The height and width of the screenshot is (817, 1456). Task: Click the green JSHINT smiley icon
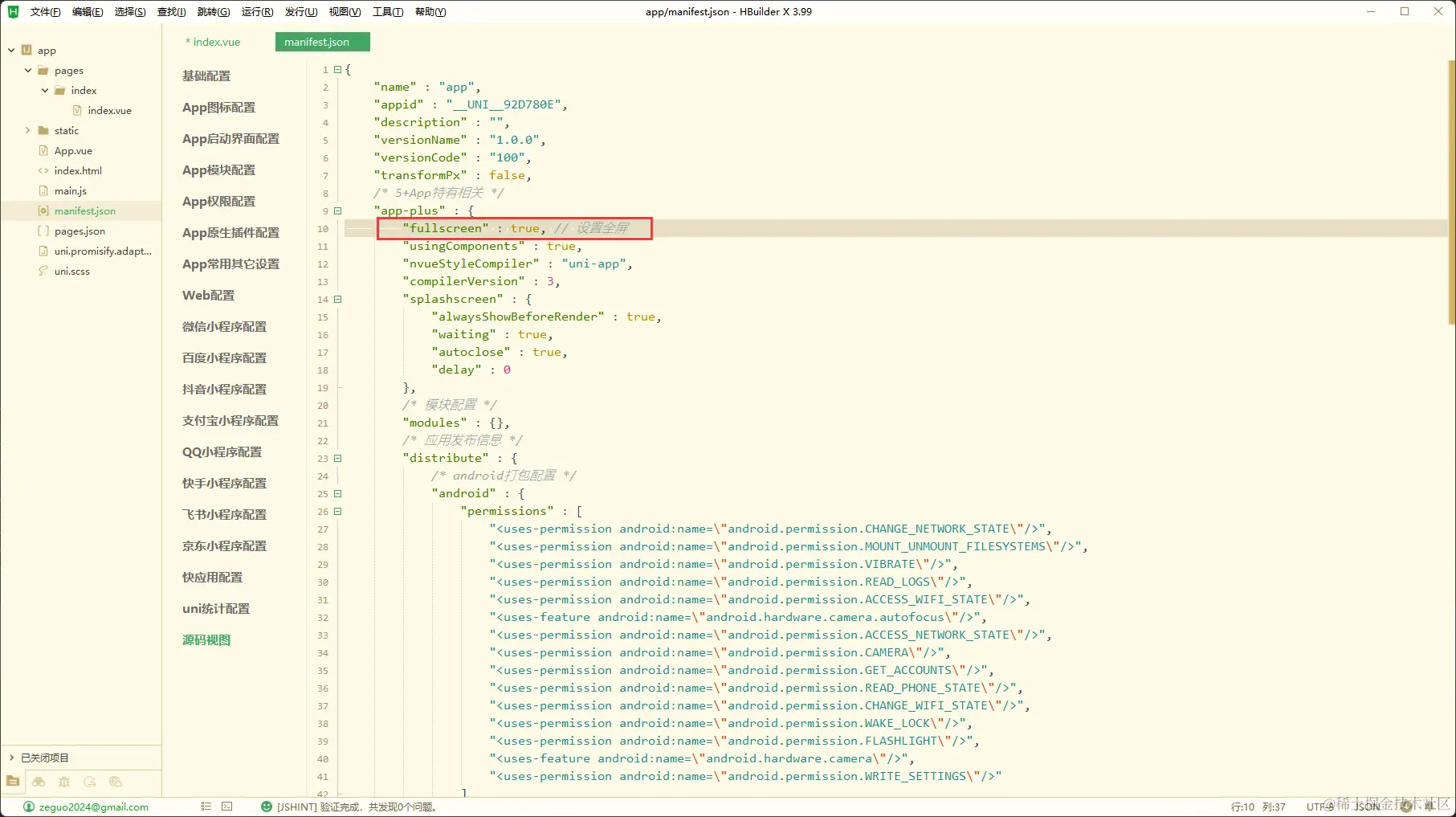[267, 807]
